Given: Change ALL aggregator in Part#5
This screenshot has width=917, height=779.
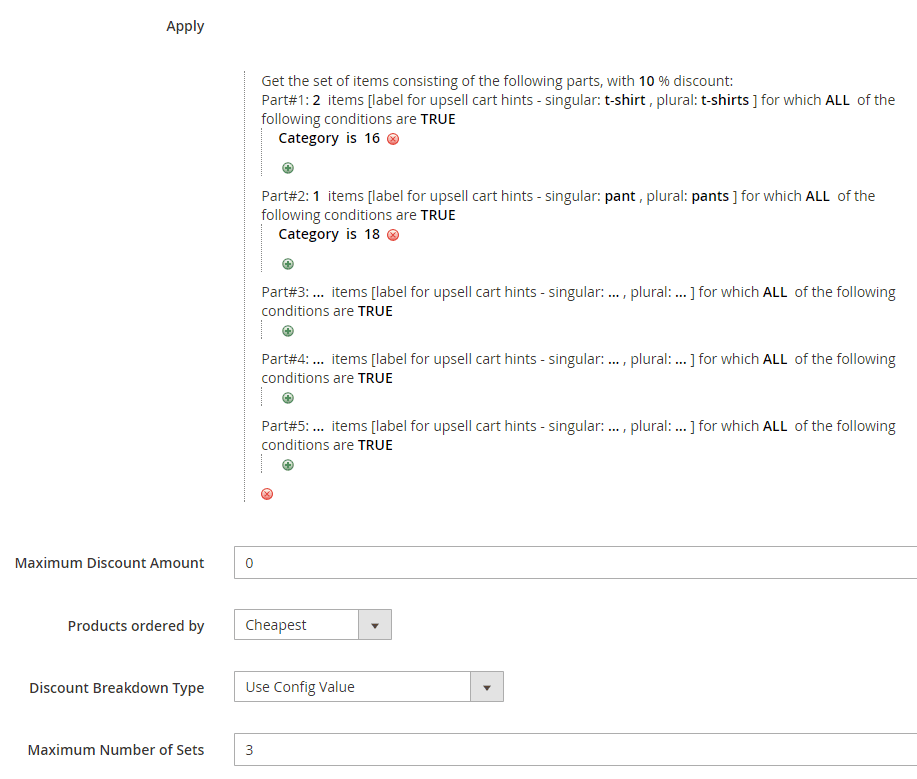Looking at the screenshot, I should pyautogui.click(x=775, y=426).
